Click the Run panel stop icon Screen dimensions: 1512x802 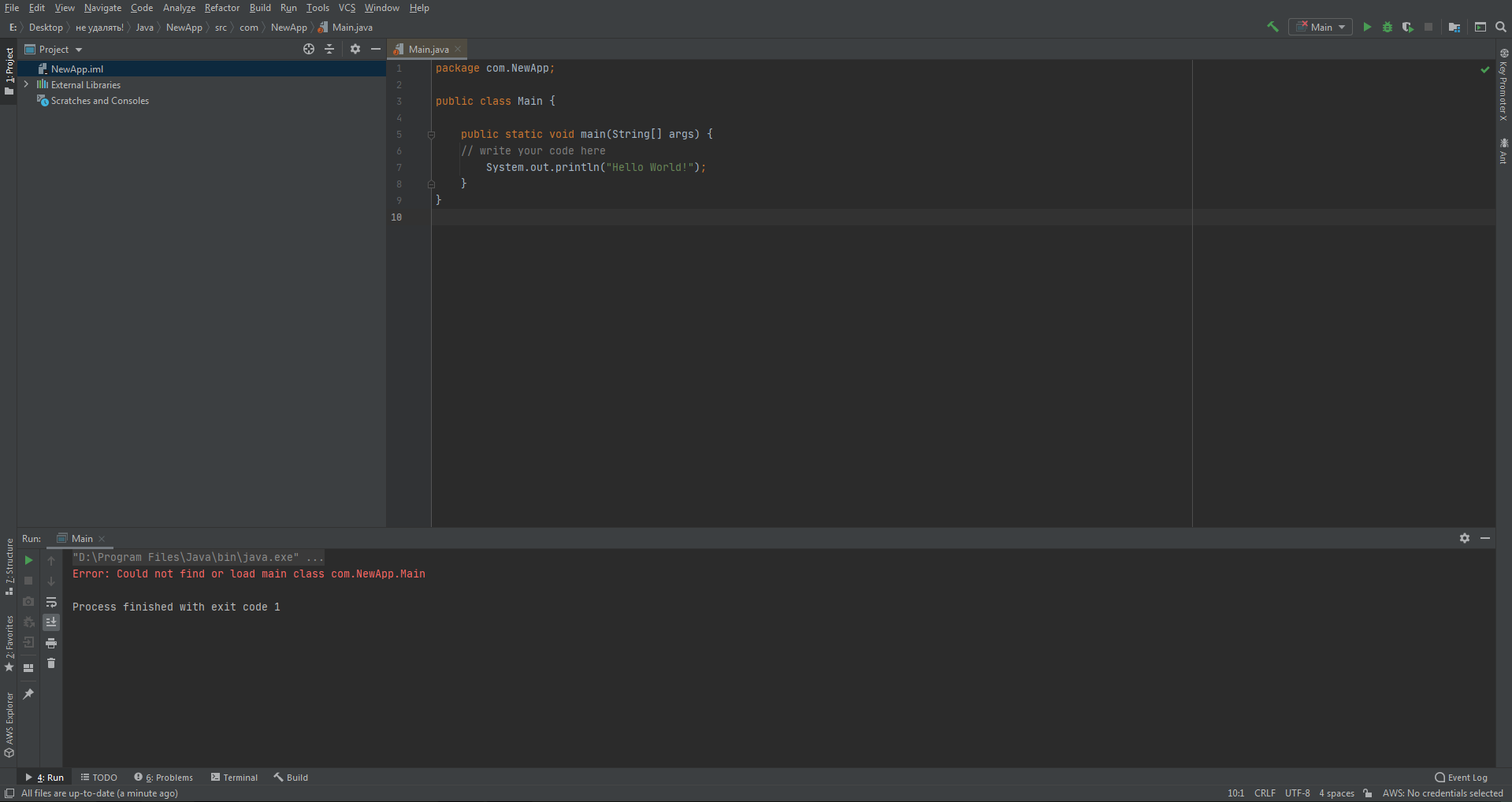tap(28, 581)
